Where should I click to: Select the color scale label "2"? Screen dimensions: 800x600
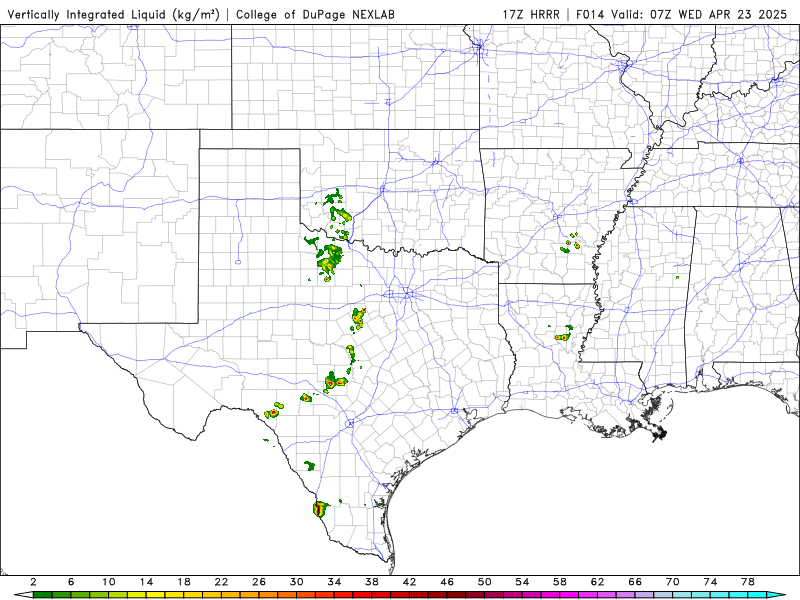[x=33, y=582]
